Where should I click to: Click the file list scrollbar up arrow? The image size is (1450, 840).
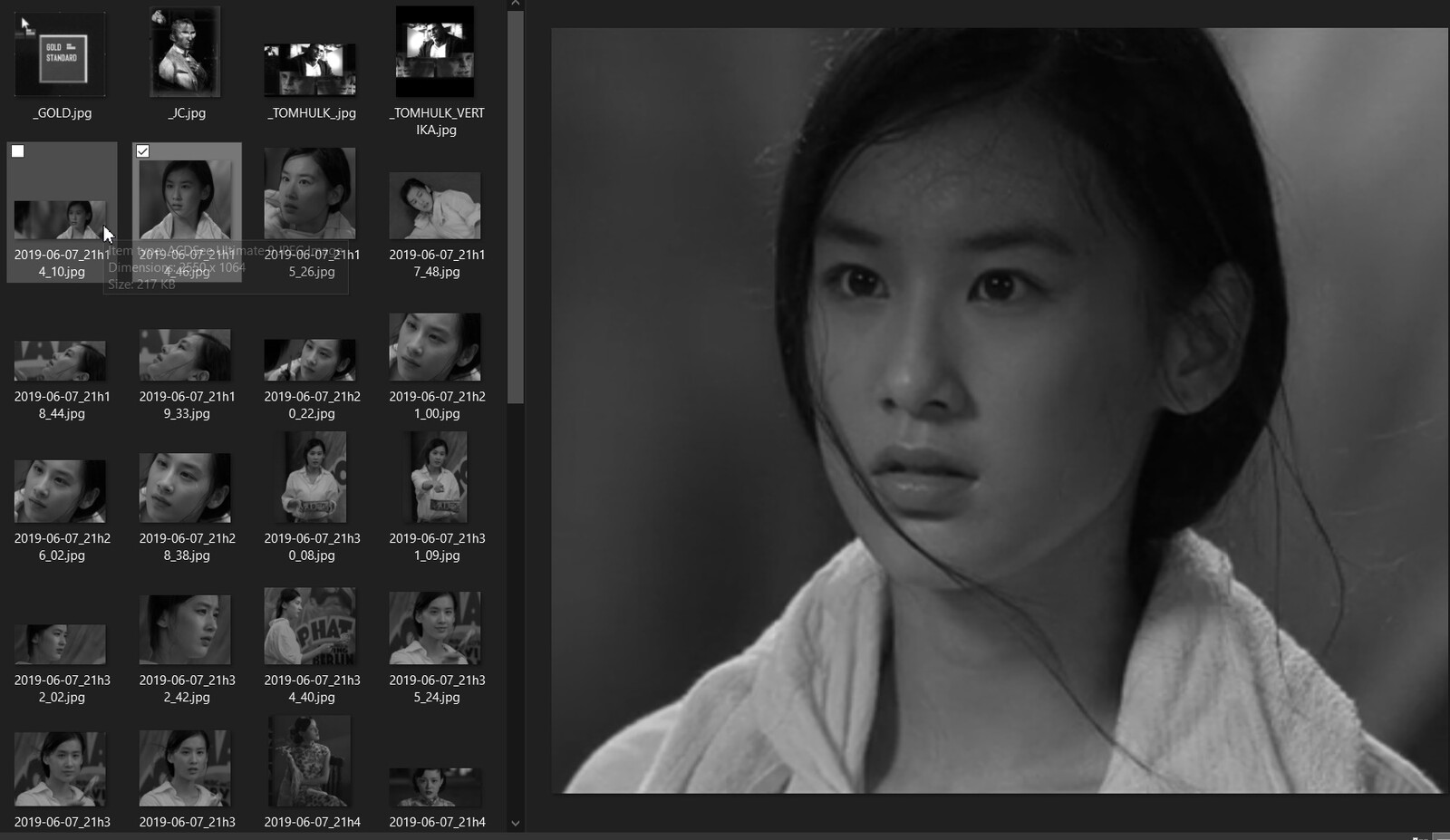(x=516, y=5)
